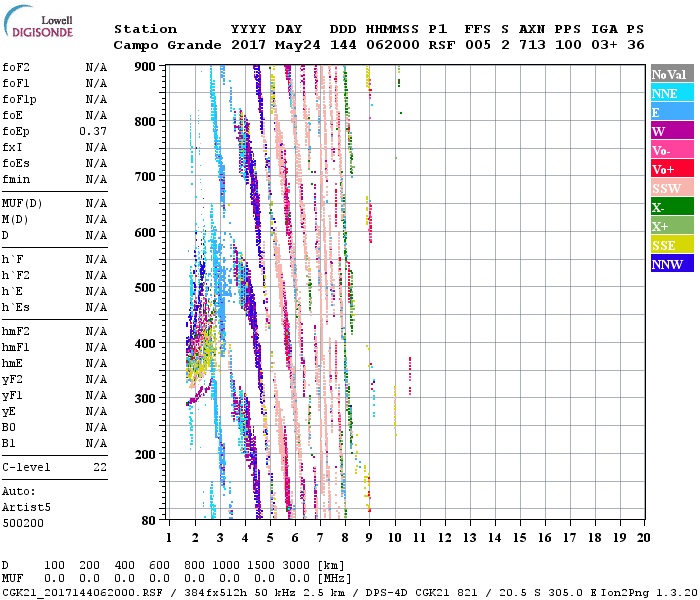Select the X- dark green legend swatch

click(672, 207)
